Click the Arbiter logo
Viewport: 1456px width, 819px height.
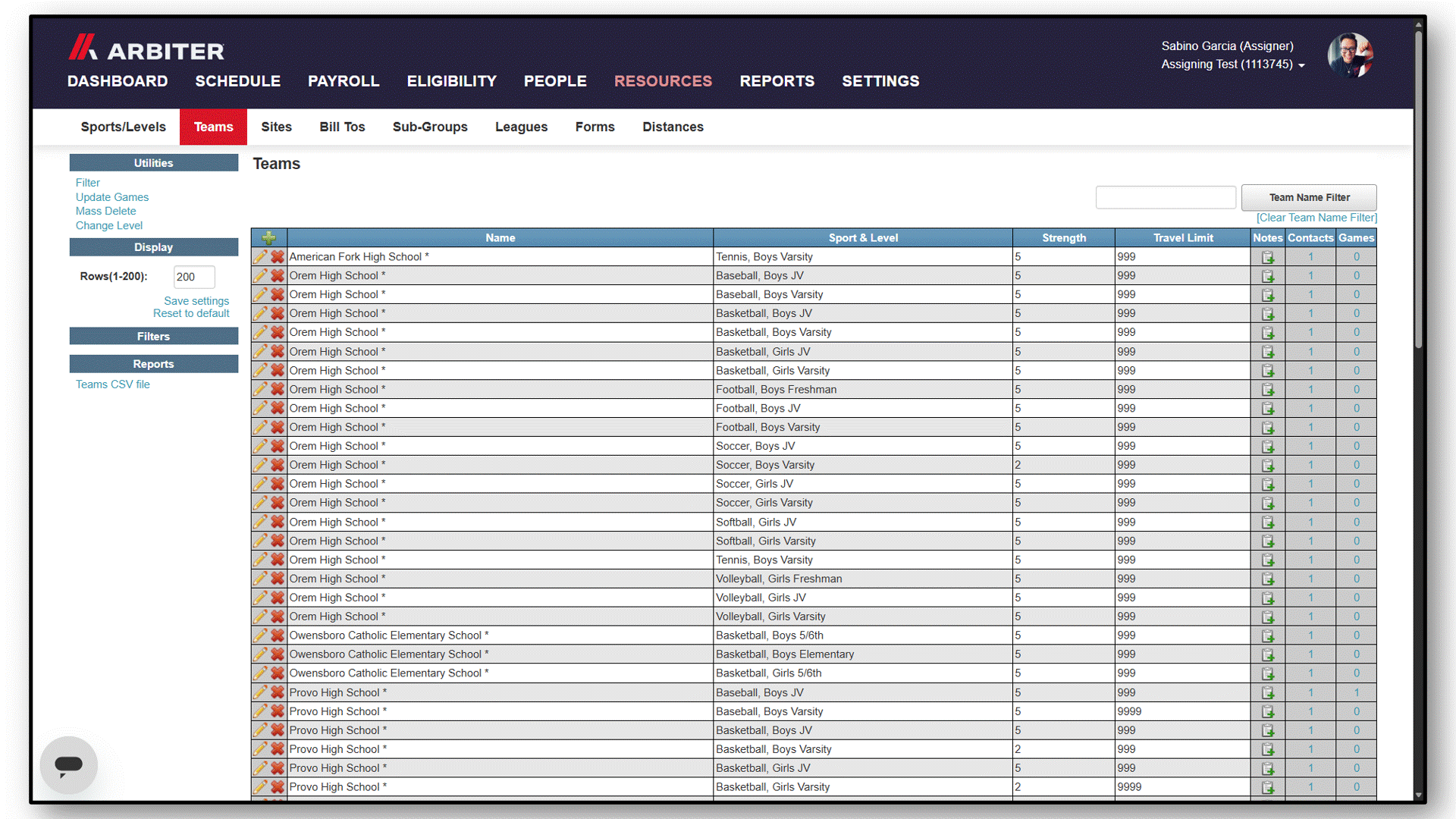click(x=146, y=49)
